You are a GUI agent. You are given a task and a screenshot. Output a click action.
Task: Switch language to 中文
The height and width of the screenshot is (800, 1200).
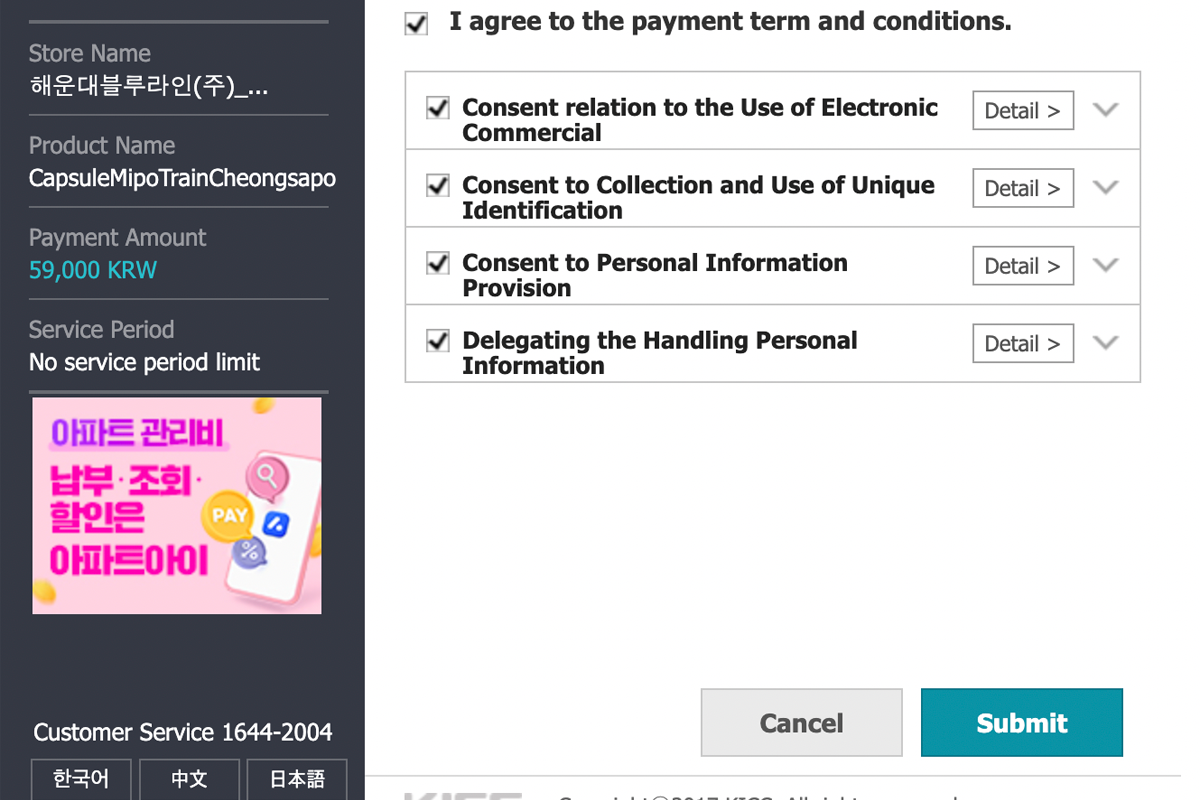[x=189, y=779]
